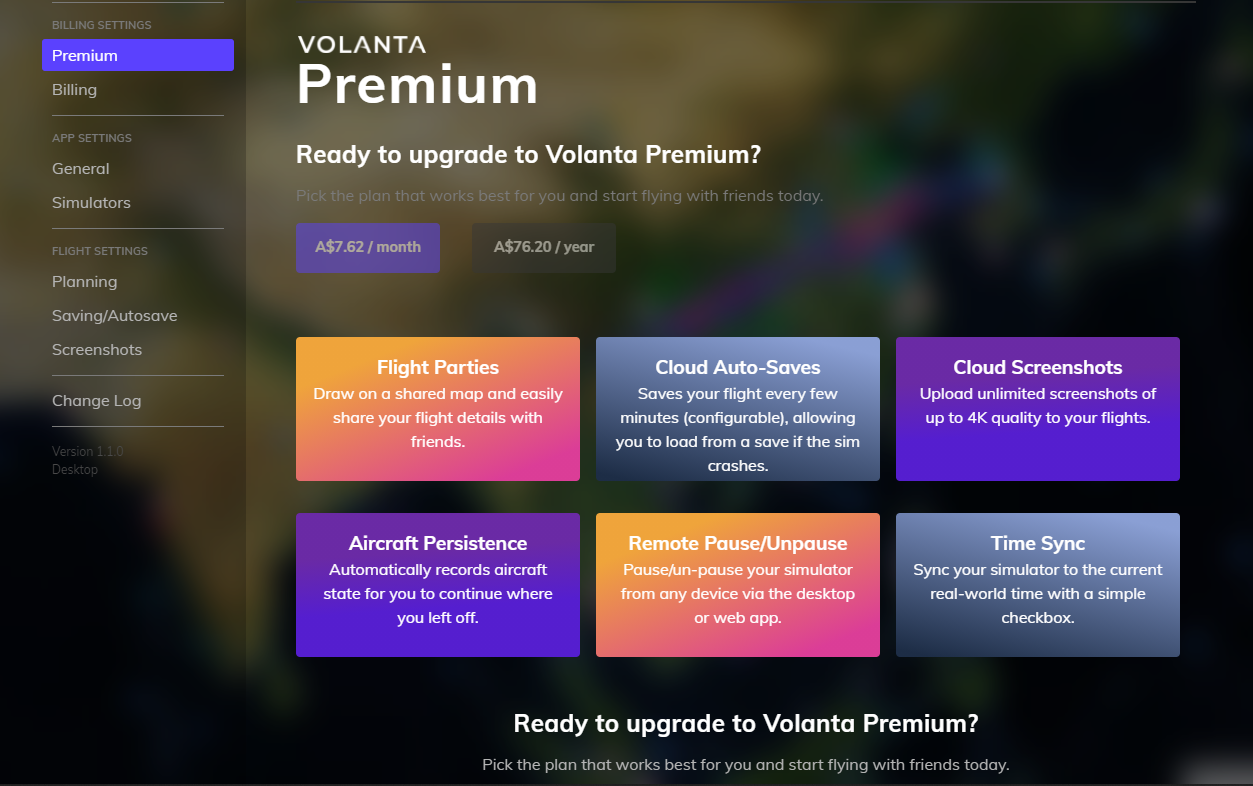
Task: Click the Remote Pause/Unpause feature card
Action: 738,585
